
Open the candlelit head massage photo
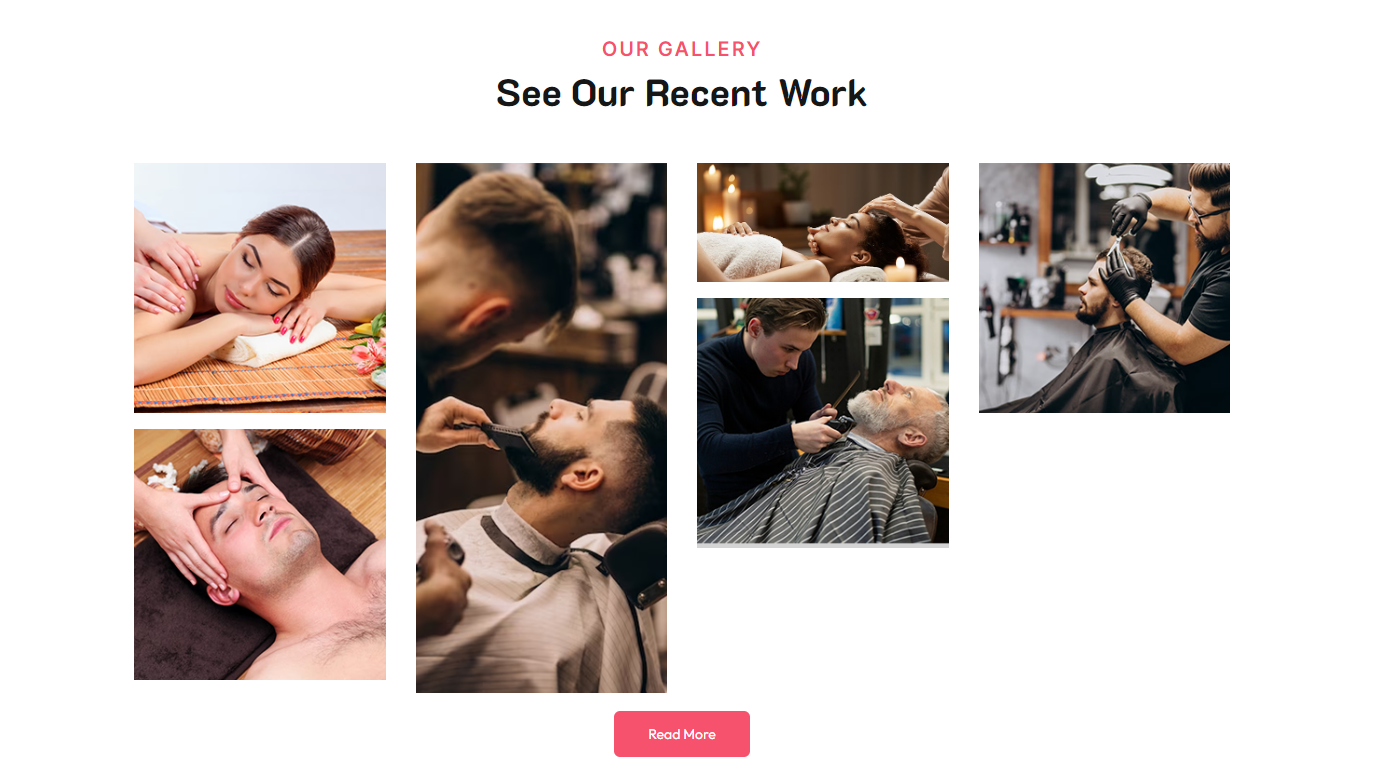point(823,222)
